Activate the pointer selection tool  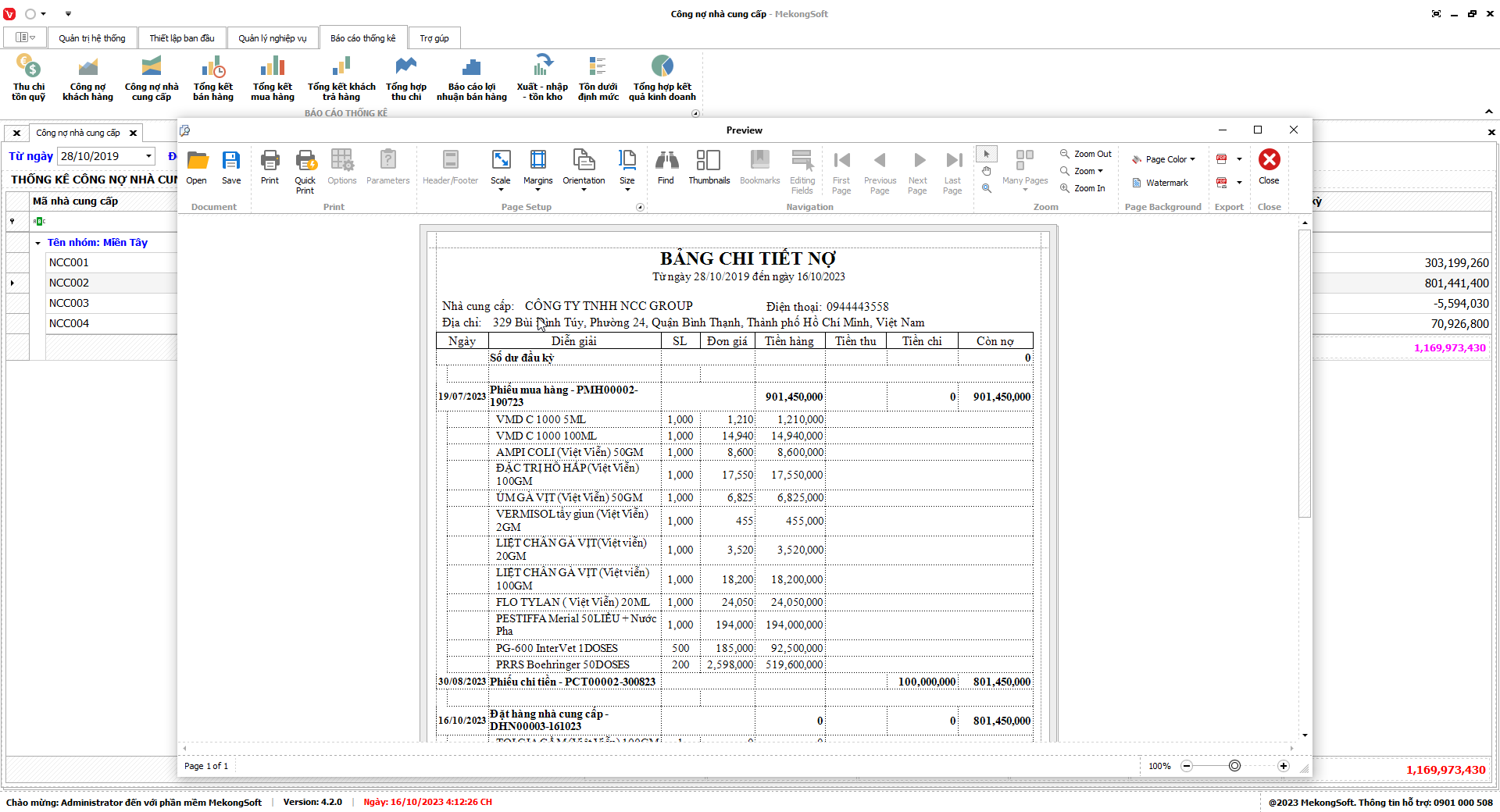987,154
